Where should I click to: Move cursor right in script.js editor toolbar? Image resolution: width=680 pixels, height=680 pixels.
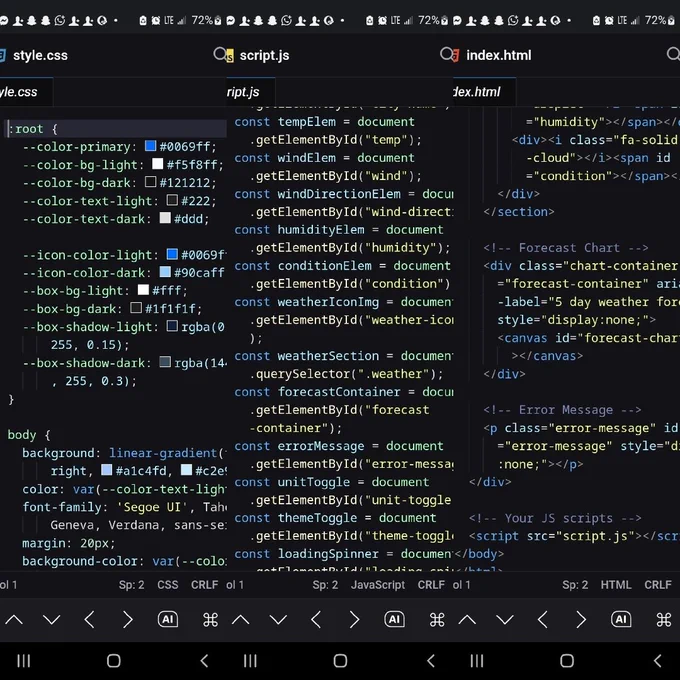(354, 620)
